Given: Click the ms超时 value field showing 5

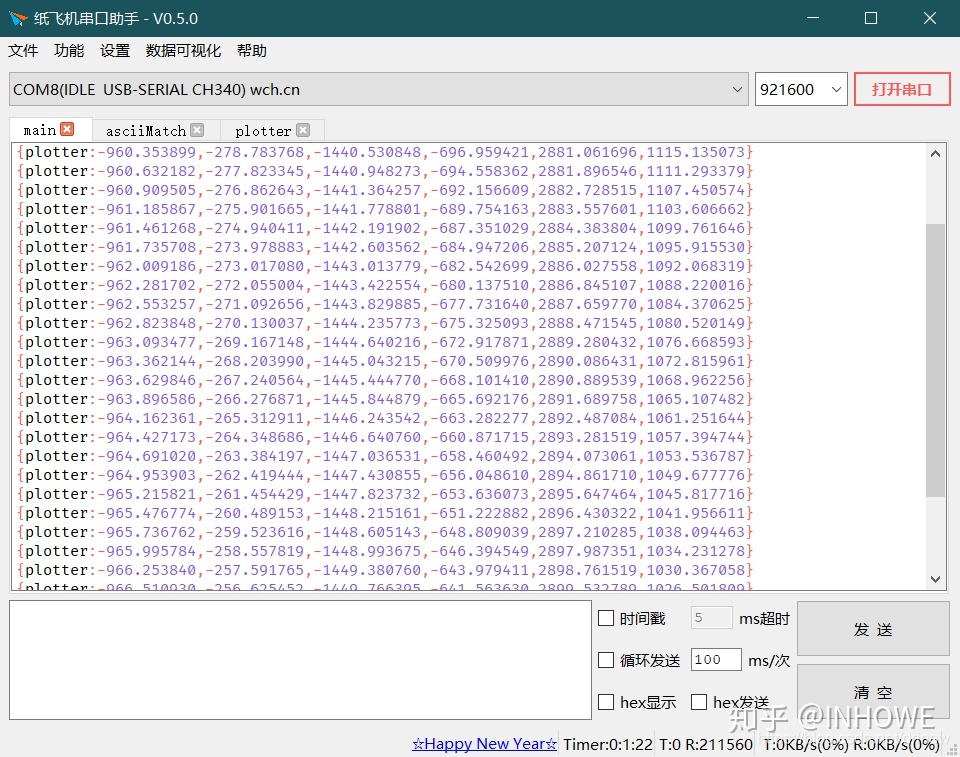Looking at the screenshot, I should [711, 617].
